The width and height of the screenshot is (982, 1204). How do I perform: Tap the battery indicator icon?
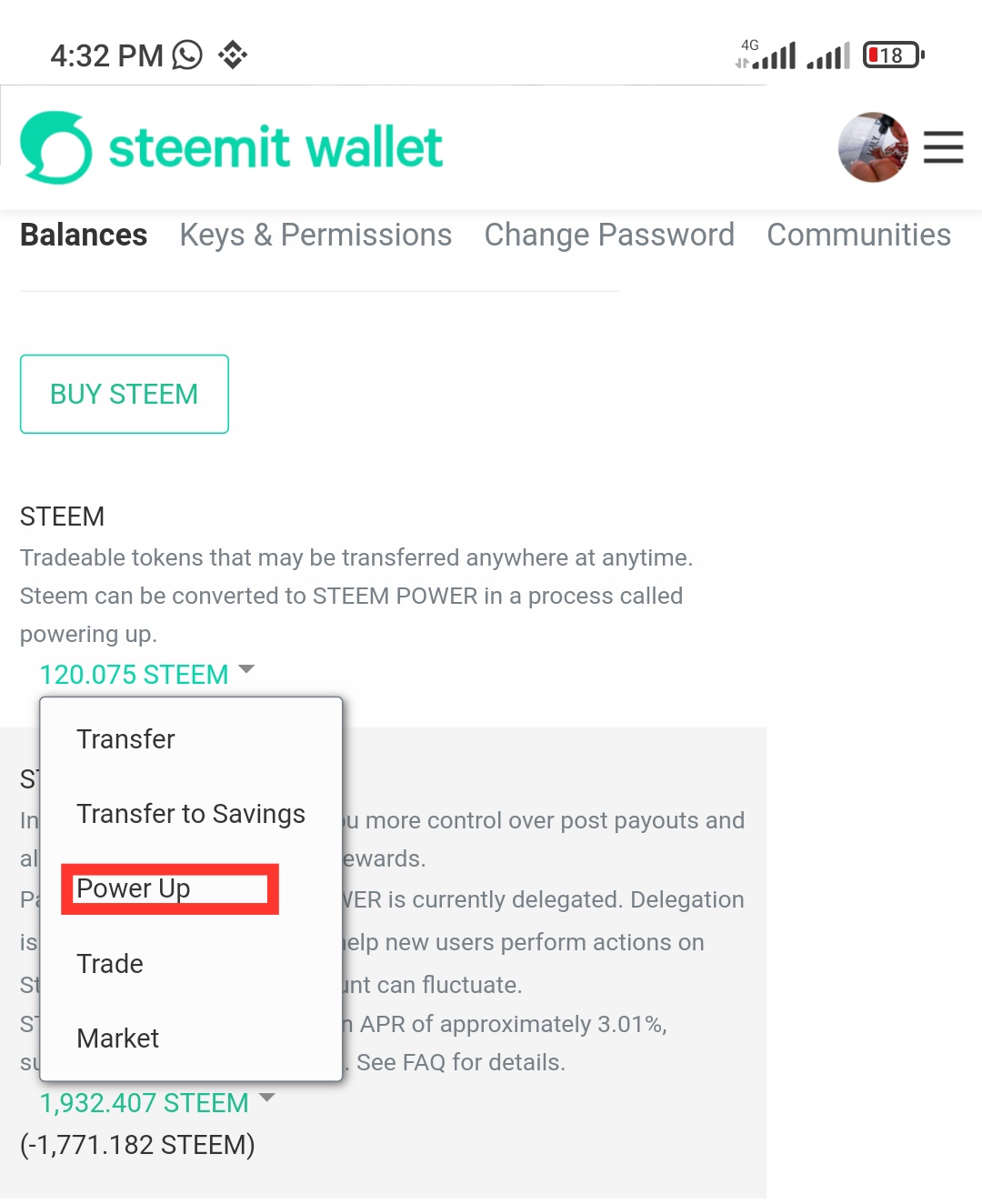pyautogui.click(x=894, y=55)
